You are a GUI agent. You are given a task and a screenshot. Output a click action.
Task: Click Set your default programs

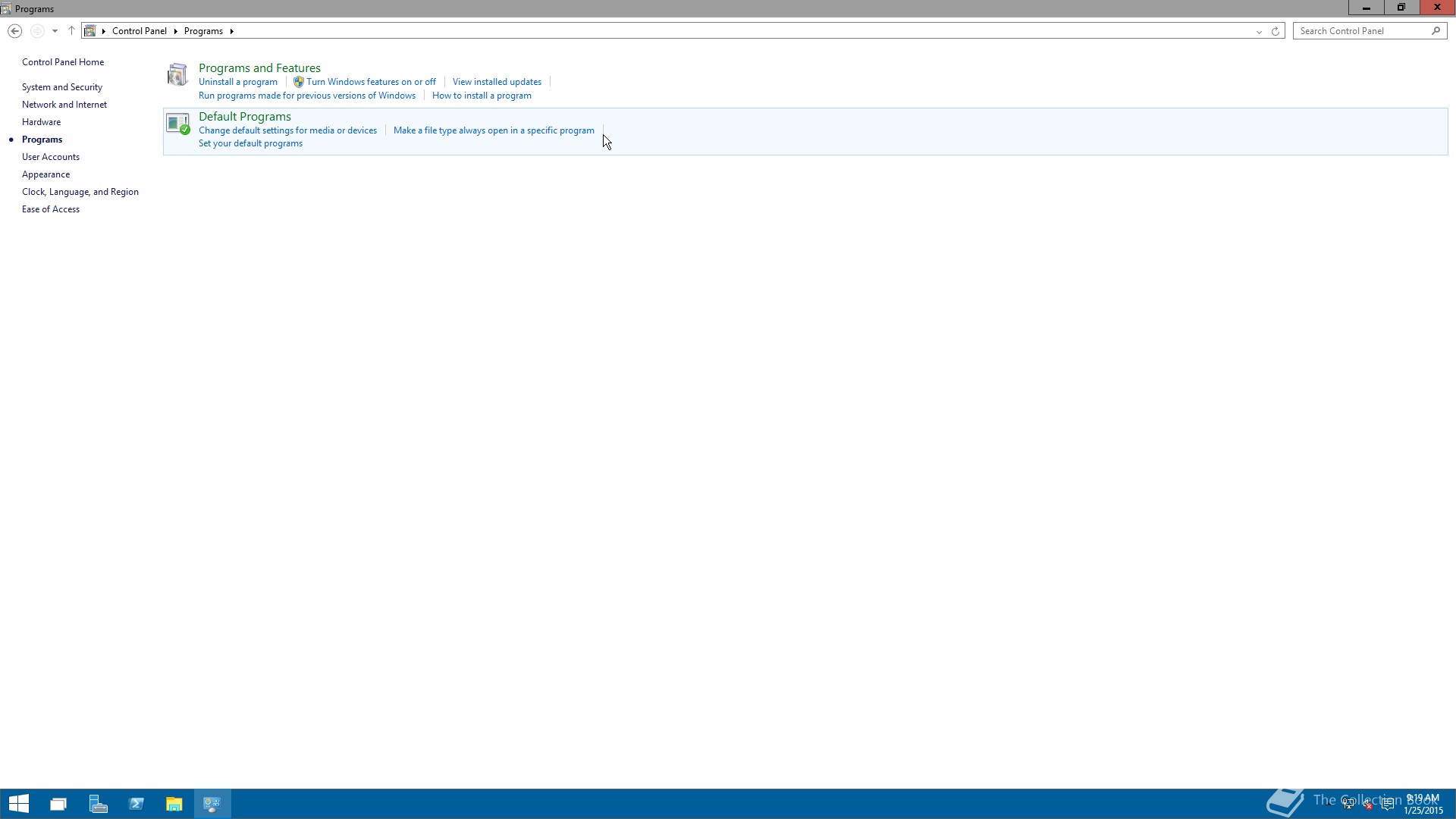pos(250,143)
